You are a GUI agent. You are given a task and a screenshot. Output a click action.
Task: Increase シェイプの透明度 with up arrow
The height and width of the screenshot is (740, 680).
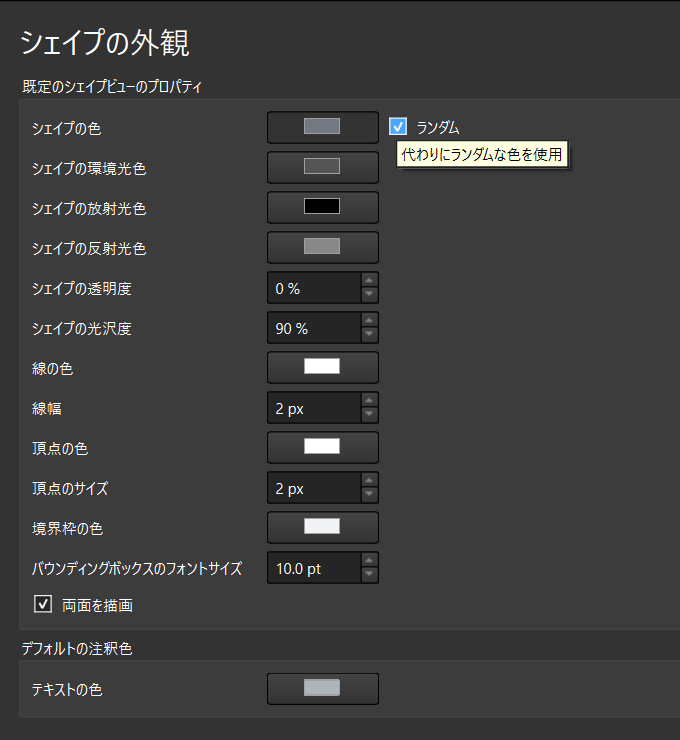coord(369,280)
